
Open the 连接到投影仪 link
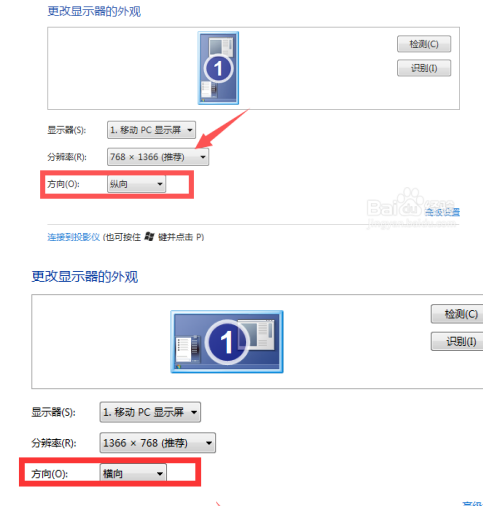tap(74, 237)
